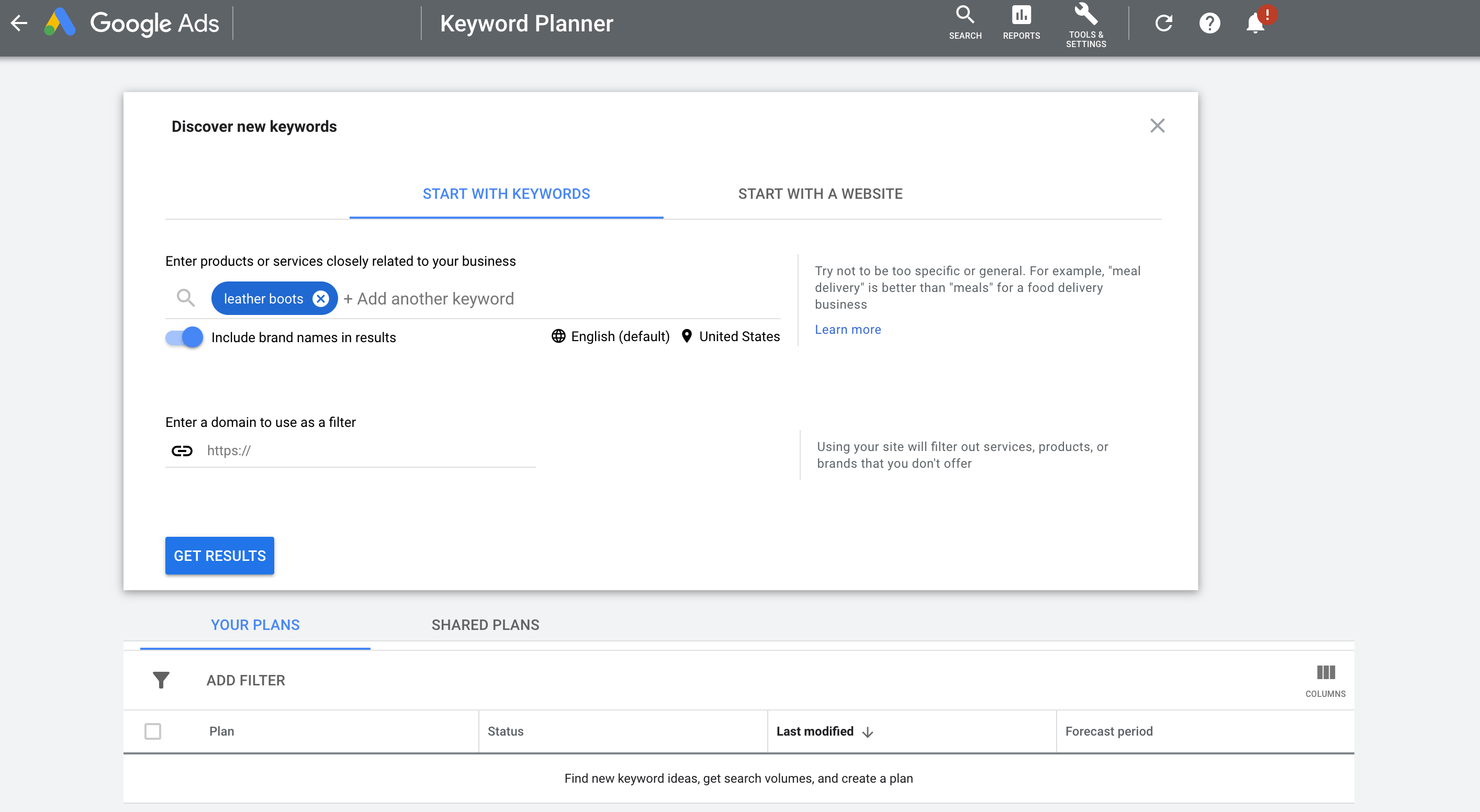Screen dimensions: 1480x812
Task: Open the notifications bell
Action: tap(1255, 23)
